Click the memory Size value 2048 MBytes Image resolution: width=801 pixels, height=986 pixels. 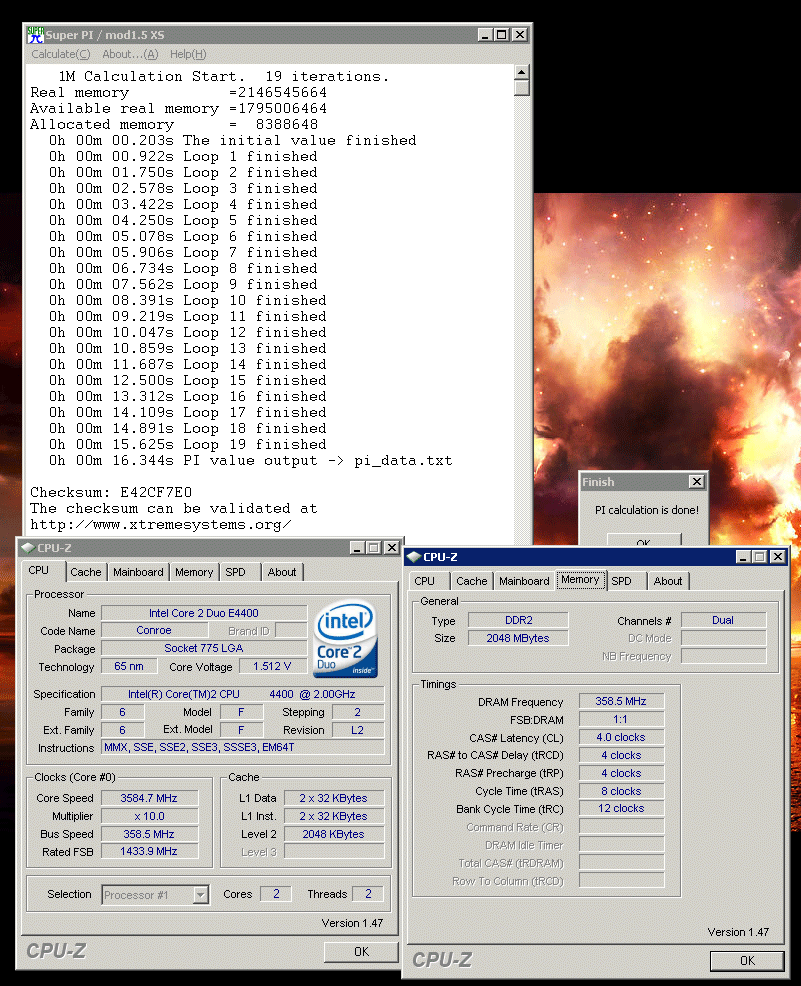tap(519, 638)
